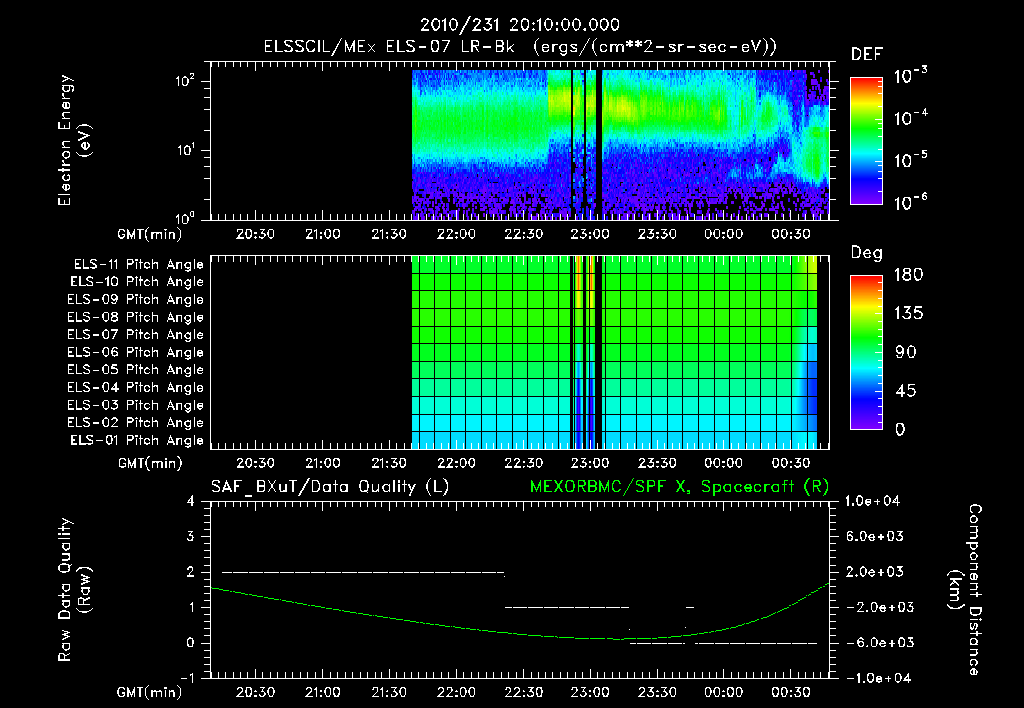Select the ELS-11 Pitch Angle label
Screen dimensions: 1024x708
(138, 265)
